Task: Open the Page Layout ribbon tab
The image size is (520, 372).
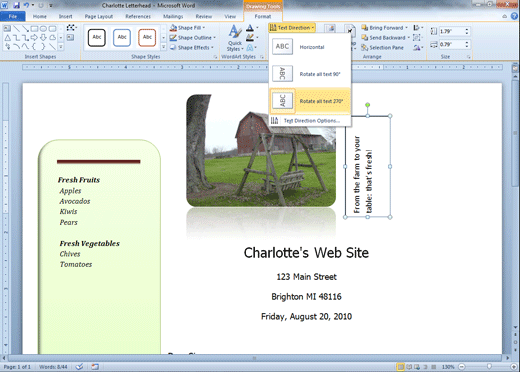Action: pos(99,16)
